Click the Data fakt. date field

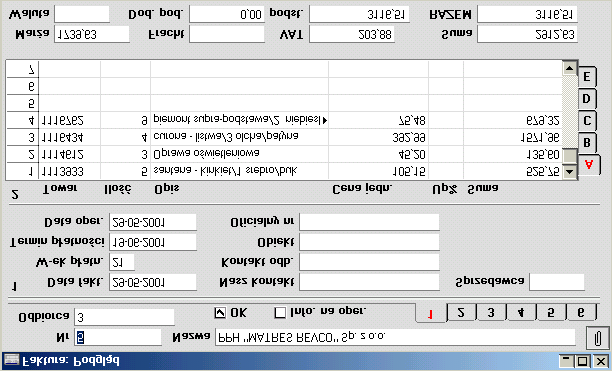click(x=153, y=282)
